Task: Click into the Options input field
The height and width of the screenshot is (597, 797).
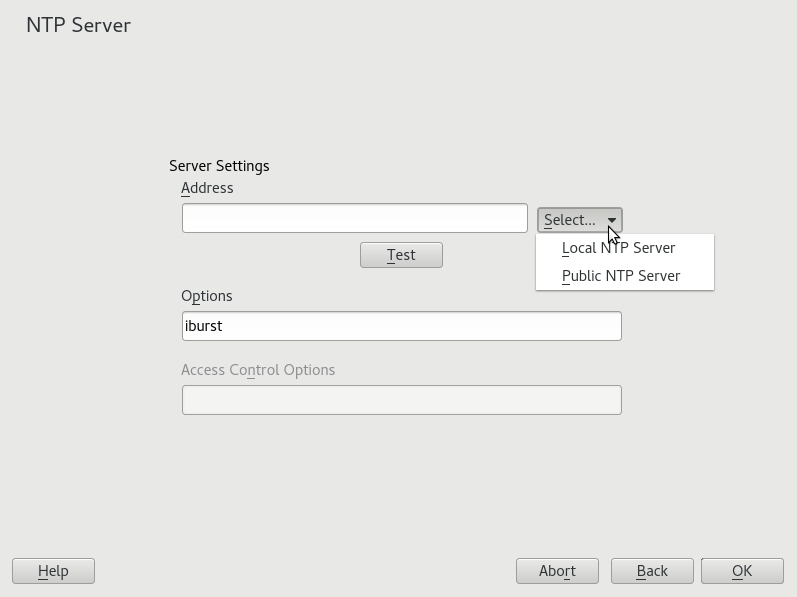Action: tap(401, 326)
